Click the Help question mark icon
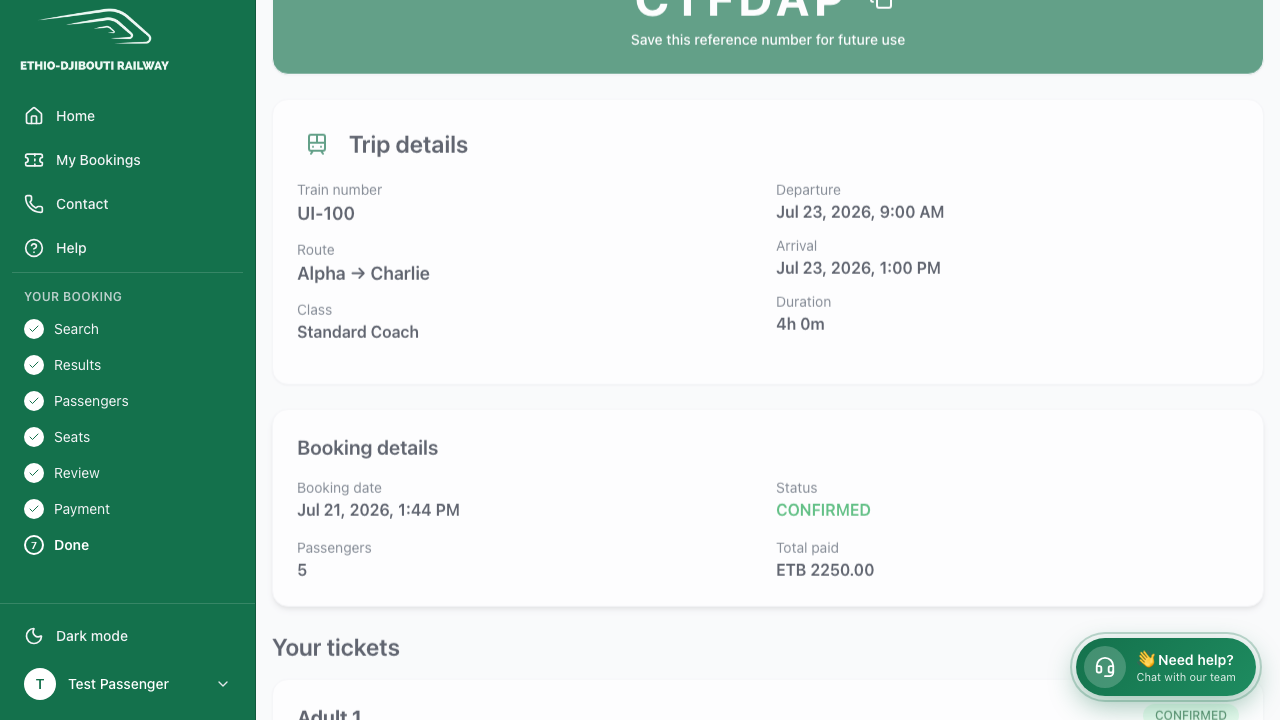The width and height of the screenshot is (1280, 720). [34, 248]
